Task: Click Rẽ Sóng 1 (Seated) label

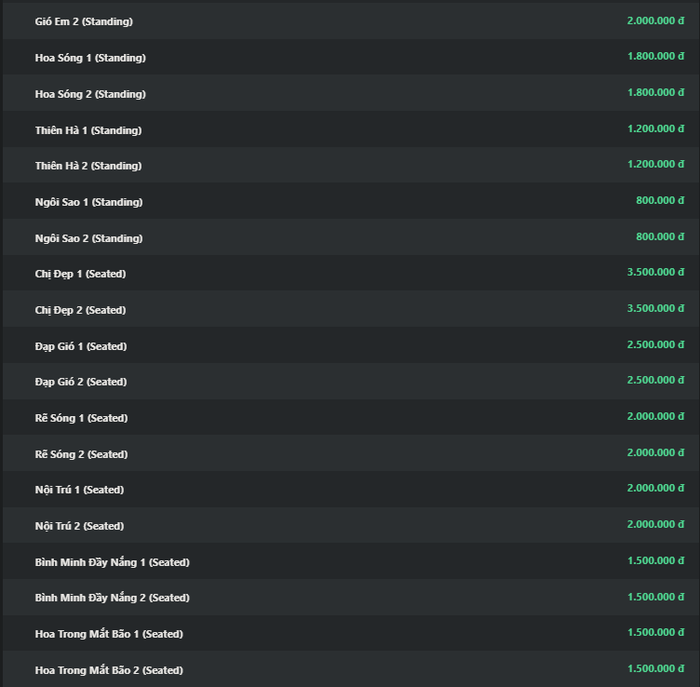Action: pos(81,418)
